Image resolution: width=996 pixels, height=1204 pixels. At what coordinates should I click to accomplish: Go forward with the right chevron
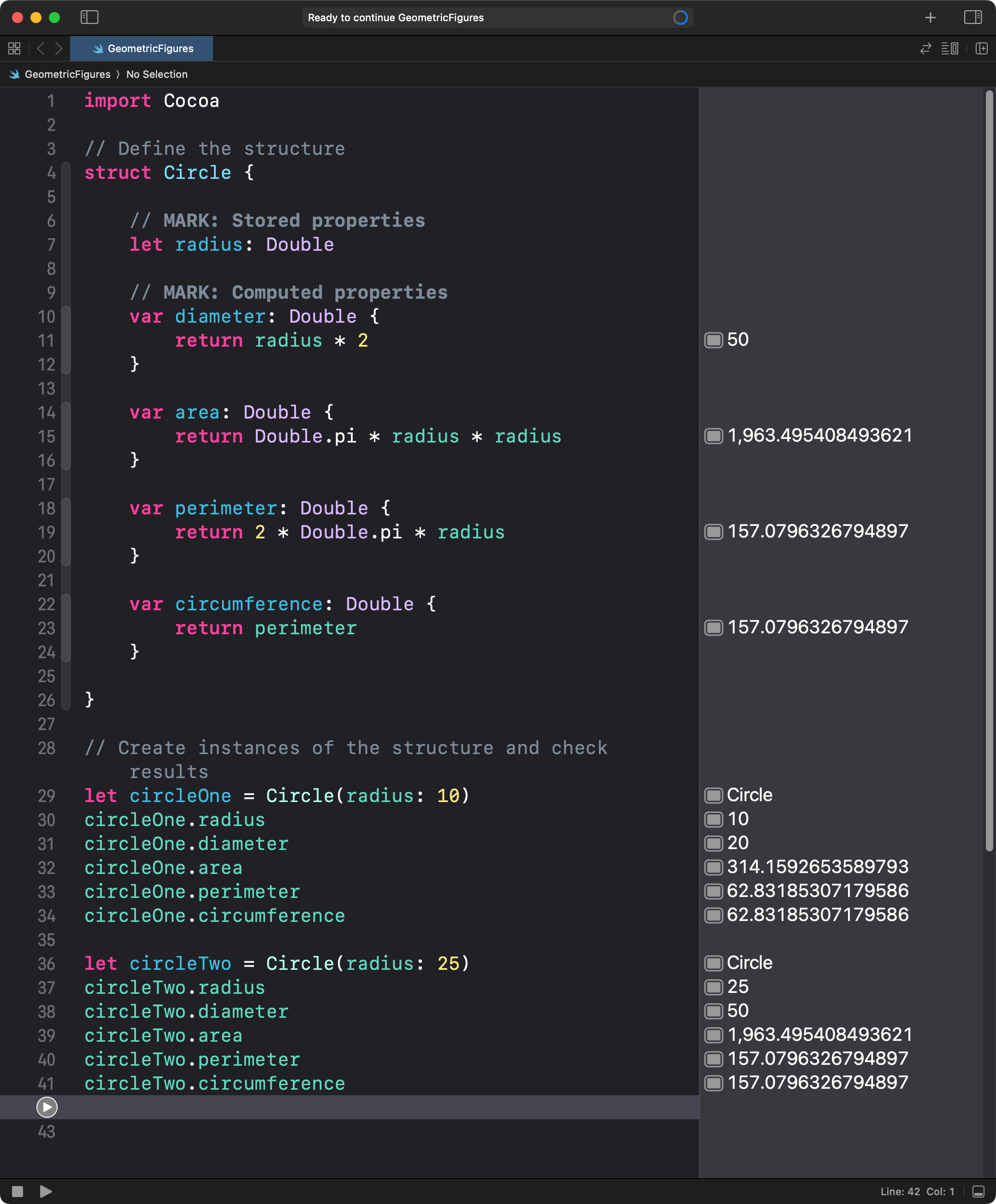[x=59, y=49]
